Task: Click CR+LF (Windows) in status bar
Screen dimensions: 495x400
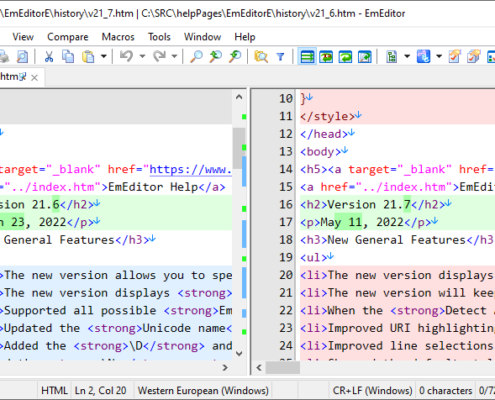Action: click(372, 391)
